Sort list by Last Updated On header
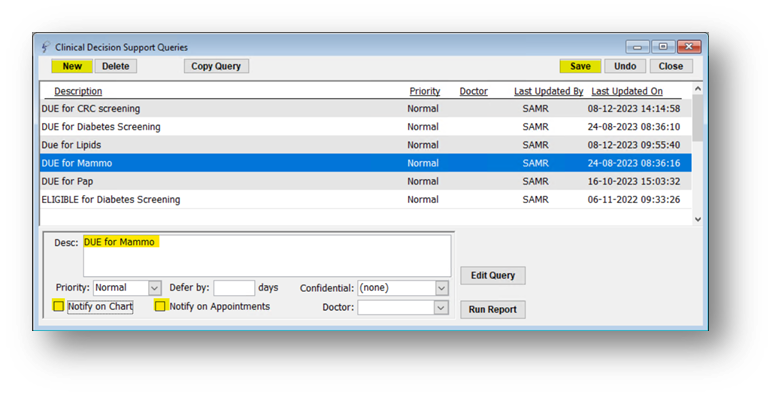Screen dimensions: 774x396 point(627,91)
